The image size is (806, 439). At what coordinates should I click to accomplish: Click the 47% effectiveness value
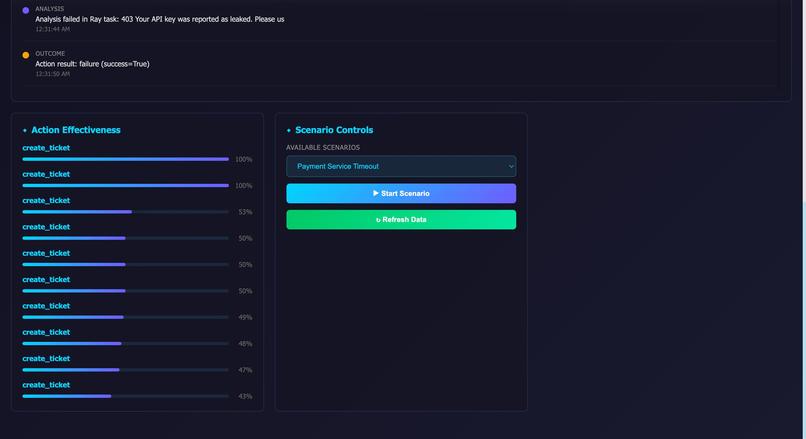[x=245, y=370]
